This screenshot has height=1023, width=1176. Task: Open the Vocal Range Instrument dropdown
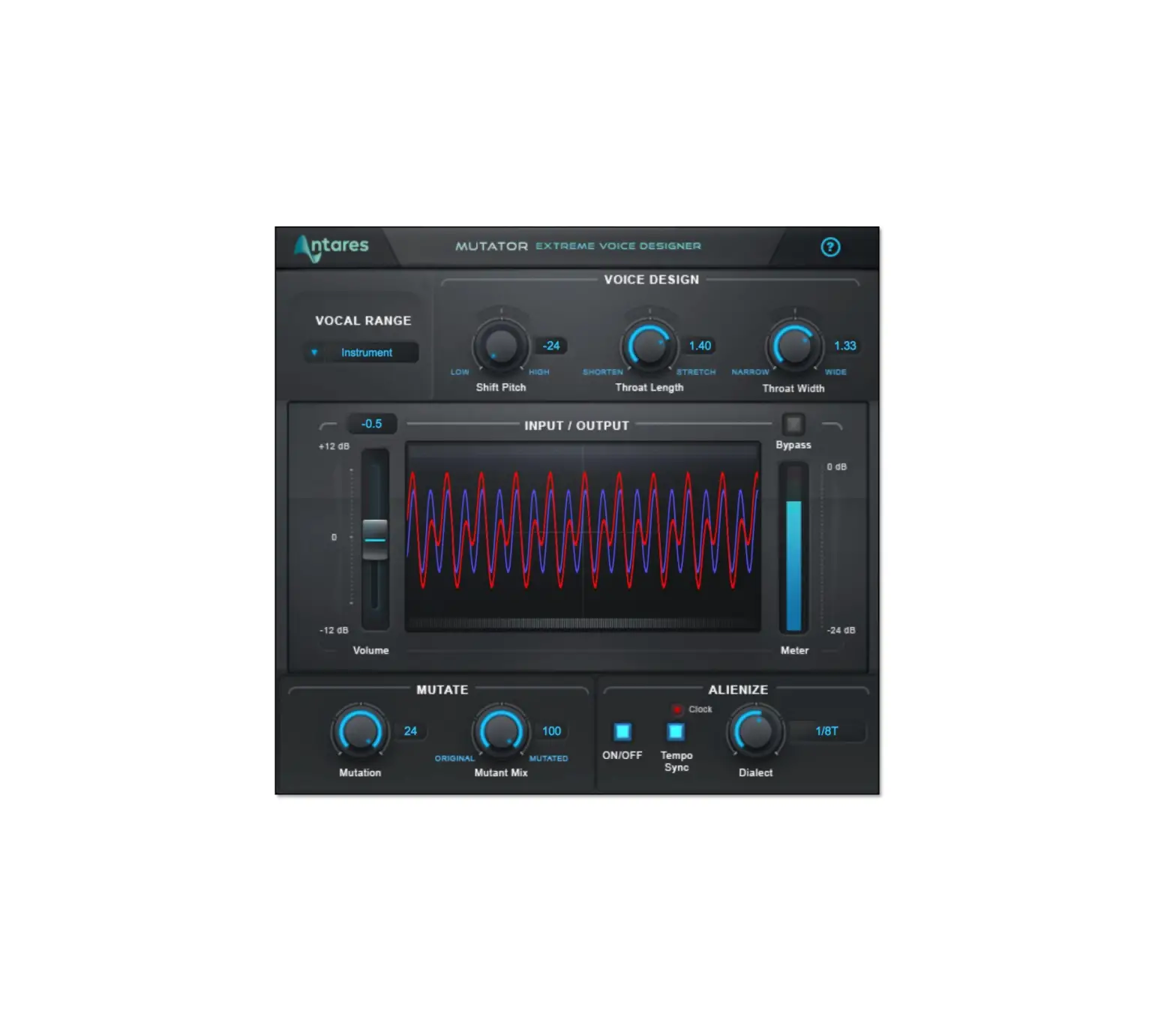361,352
